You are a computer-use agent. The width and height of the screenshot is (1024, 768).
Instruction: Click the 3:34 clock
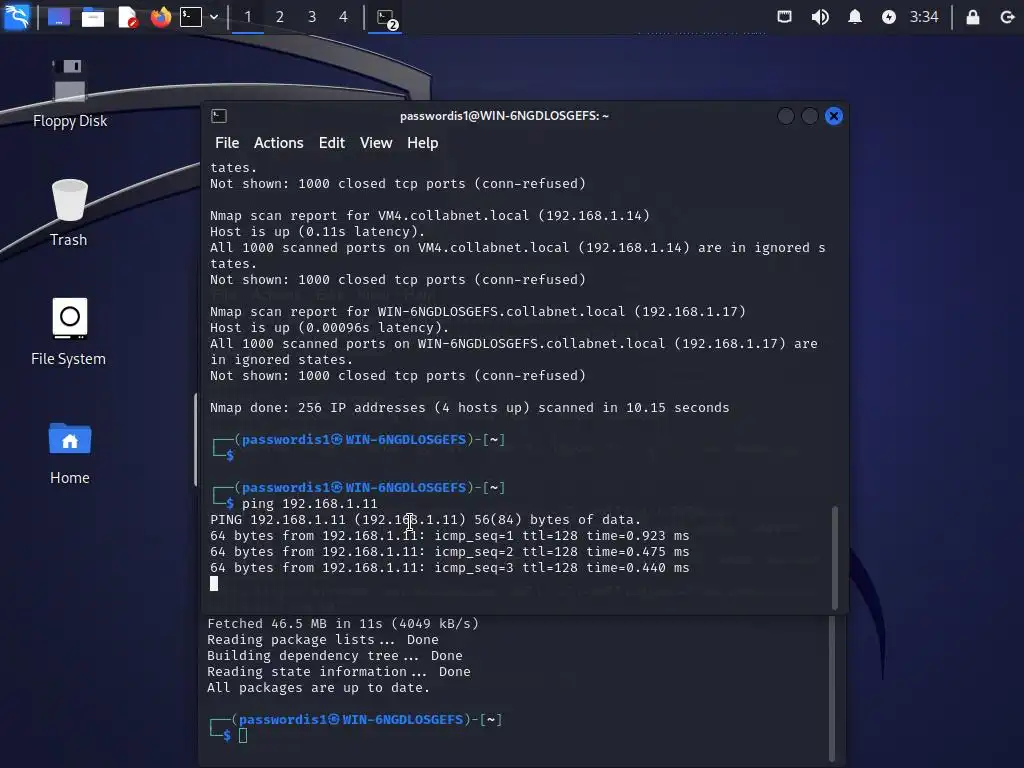coord(924,17)
